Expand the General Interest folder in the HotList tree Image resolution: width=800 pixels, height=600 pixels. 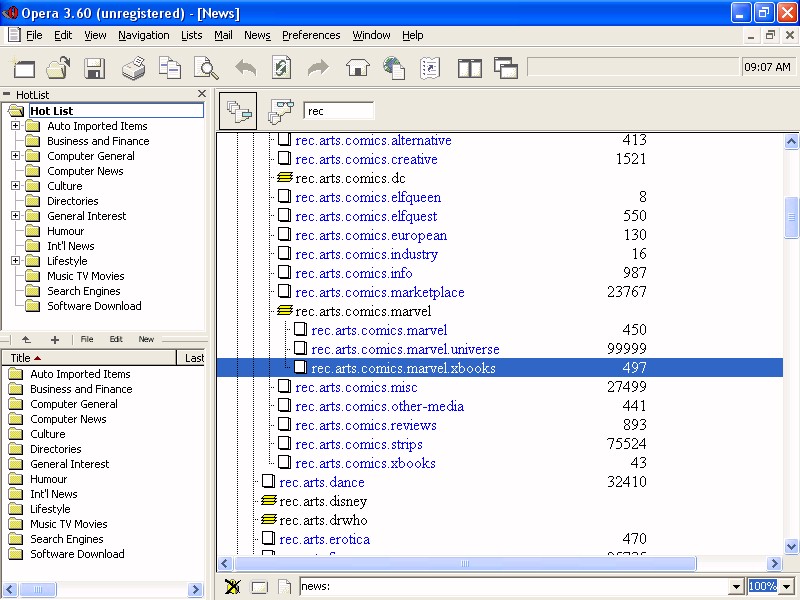16,216
